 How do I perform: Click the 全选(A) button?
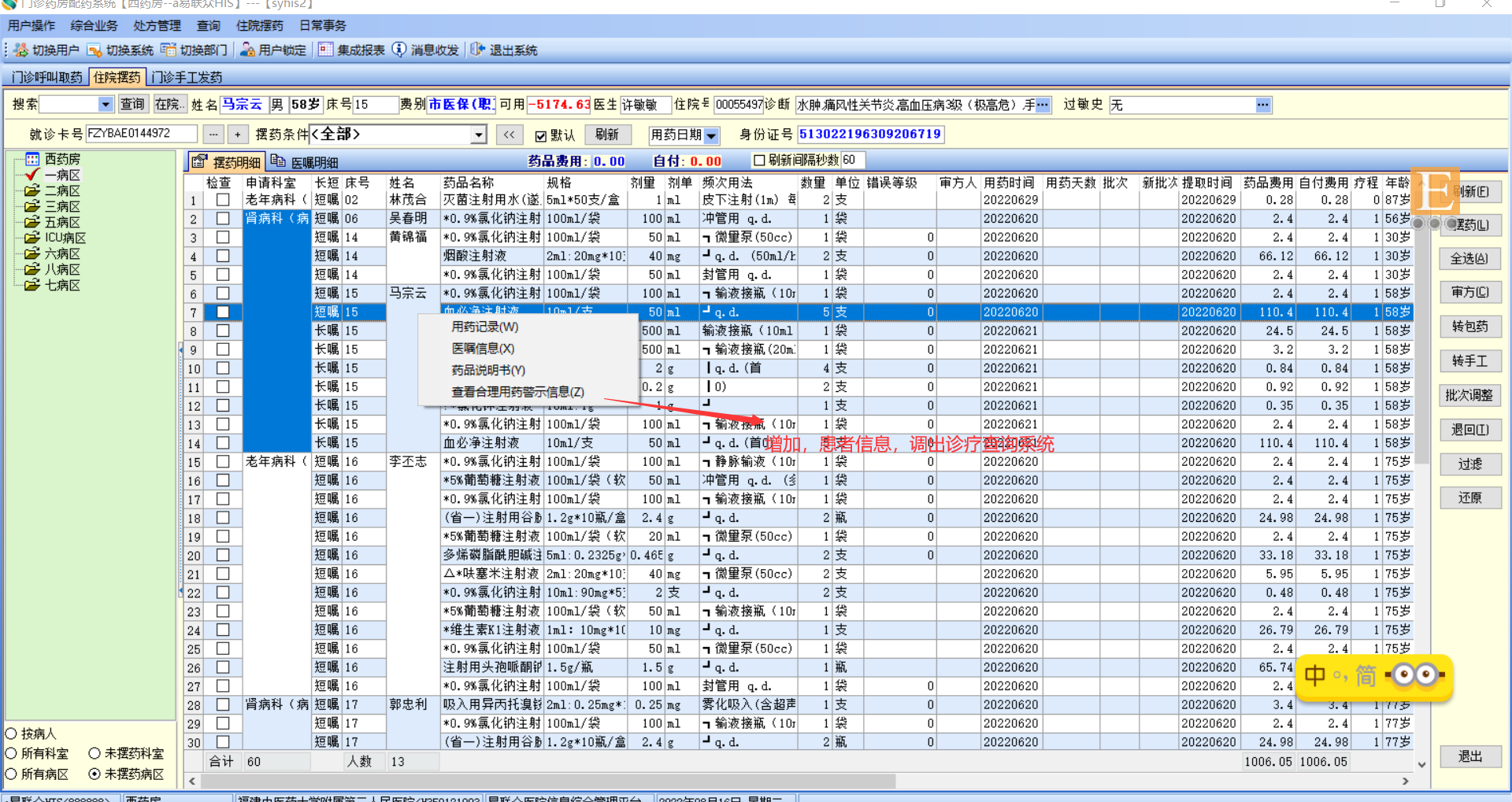[x=1469, y=258]
